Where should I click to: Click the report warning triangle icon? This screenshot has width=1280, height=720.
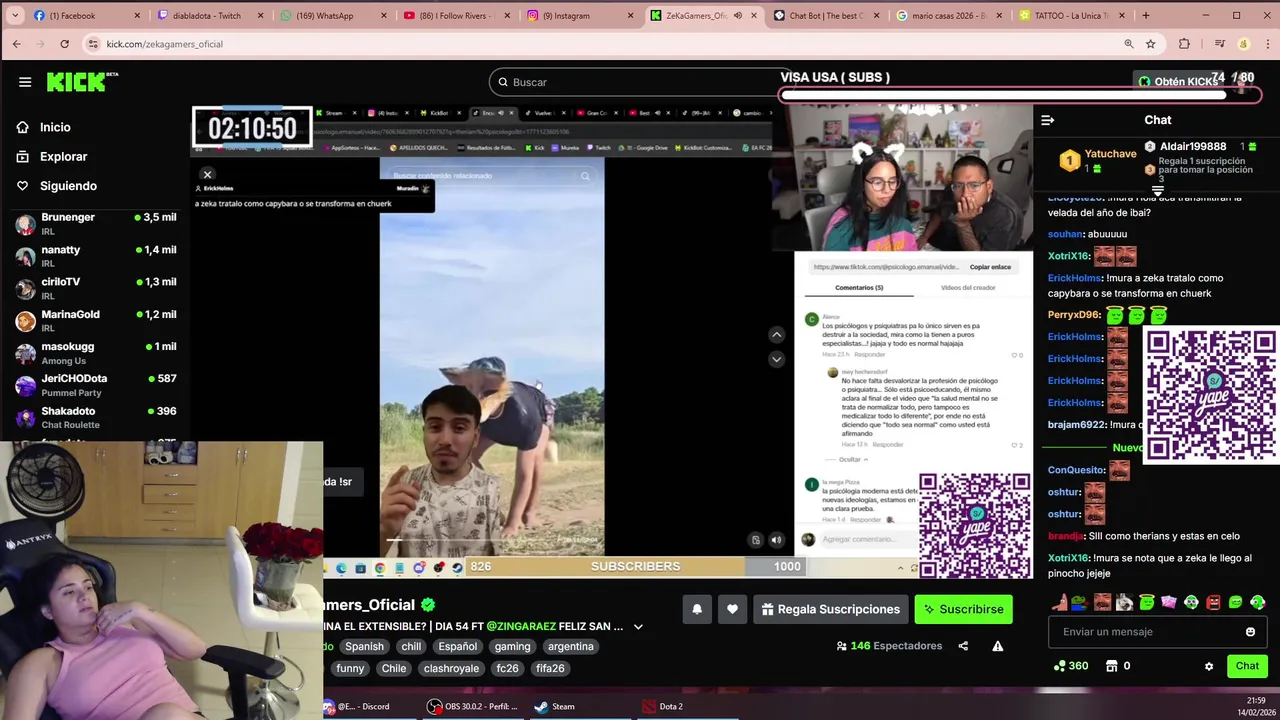pos(997,646)
